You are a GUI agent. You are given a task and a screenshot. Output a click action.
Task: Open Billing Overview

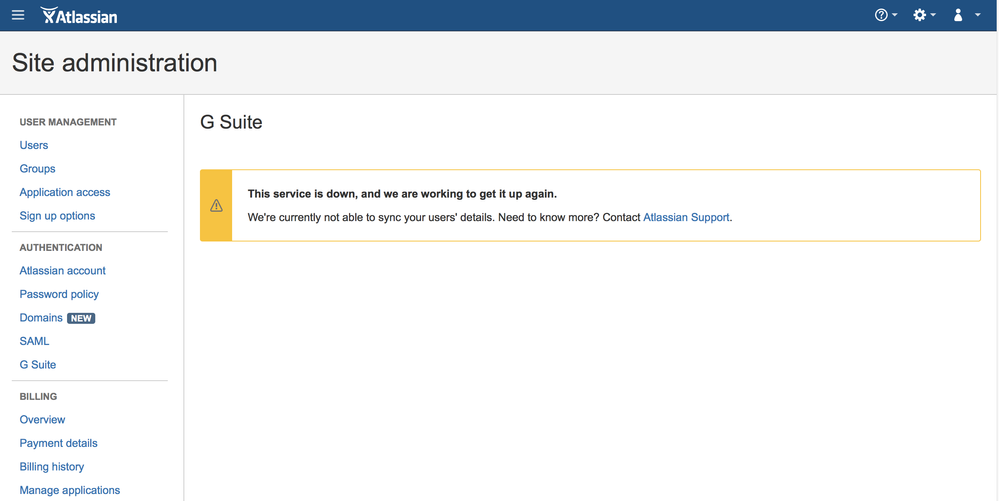pyautogui.click(x=42, y=420)
